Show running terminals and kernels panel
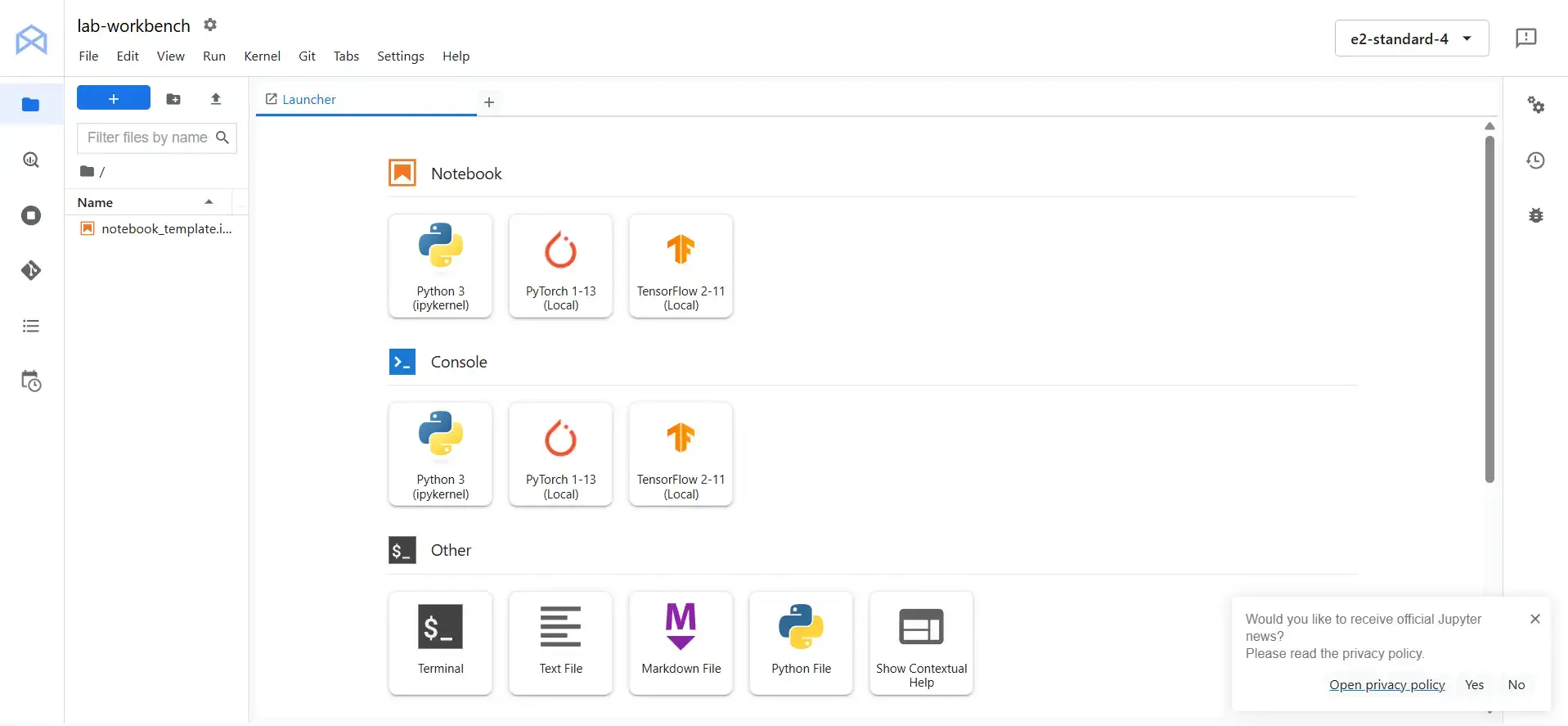 (31, 215)
